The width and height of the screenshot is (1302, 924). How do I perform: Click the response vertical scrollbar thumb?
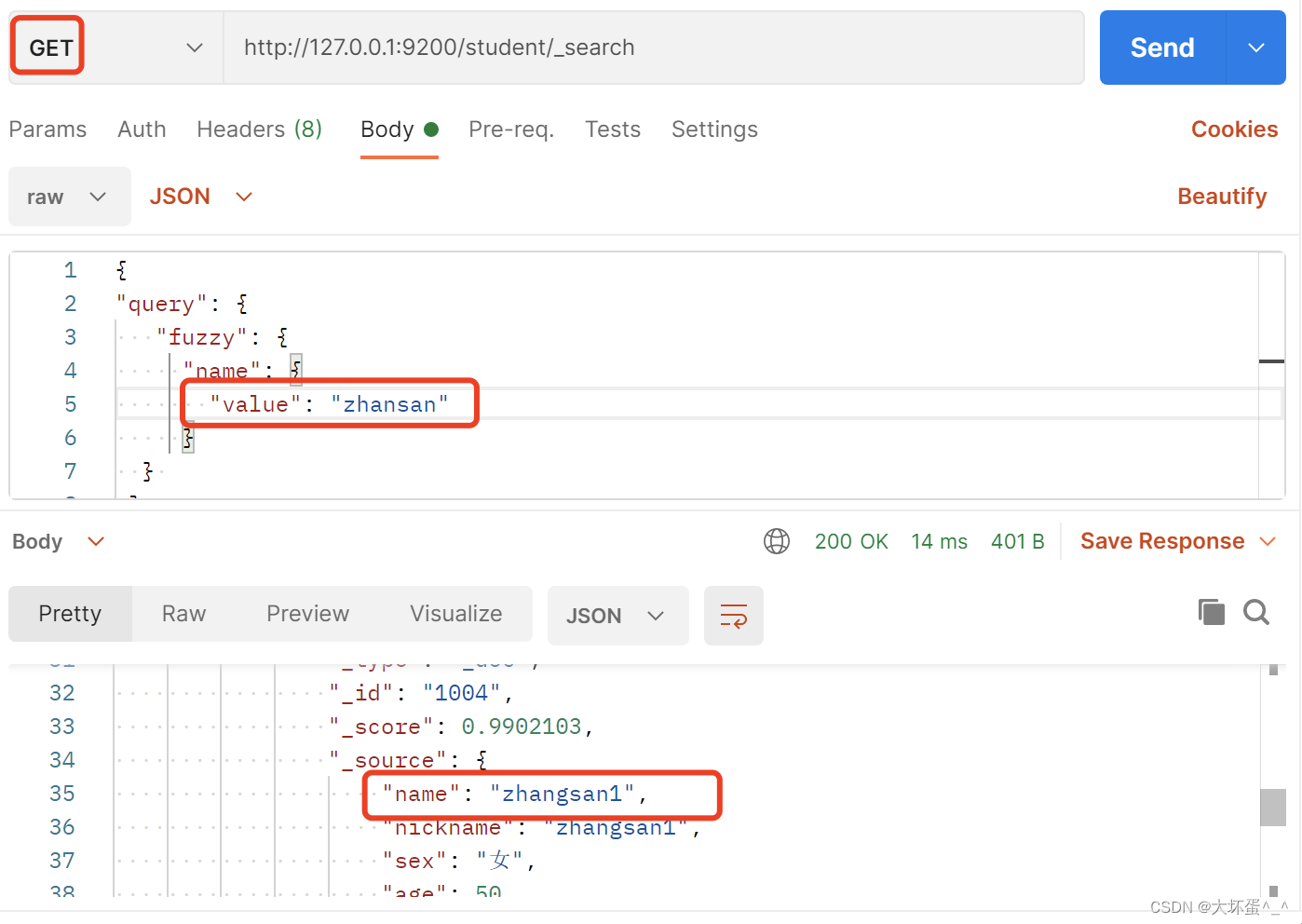[1273, 808]
